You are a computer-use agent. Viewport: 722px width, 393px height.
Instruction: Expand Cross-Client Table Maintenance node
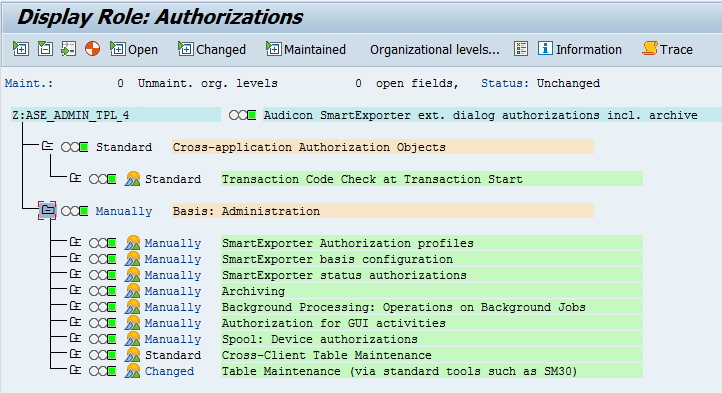[76, 354]
